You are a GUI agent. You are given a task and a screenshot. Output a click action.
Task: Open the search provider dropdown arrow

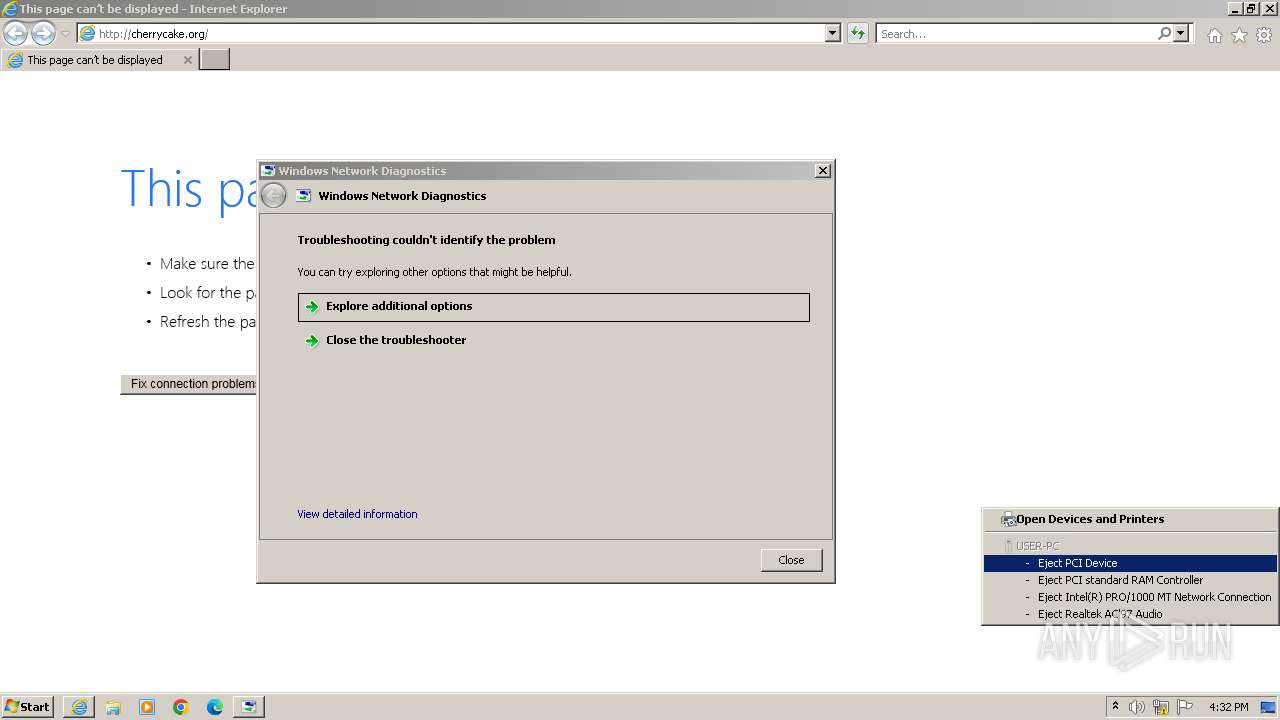pos(1181,34)
